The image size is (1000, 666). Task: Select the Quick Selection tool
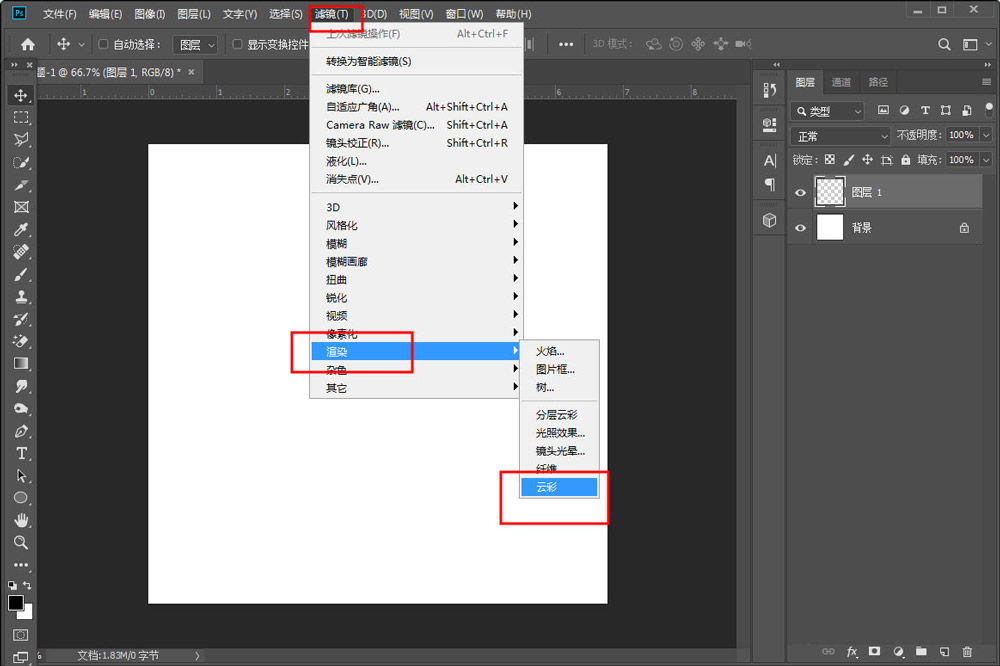coord(21,163)
